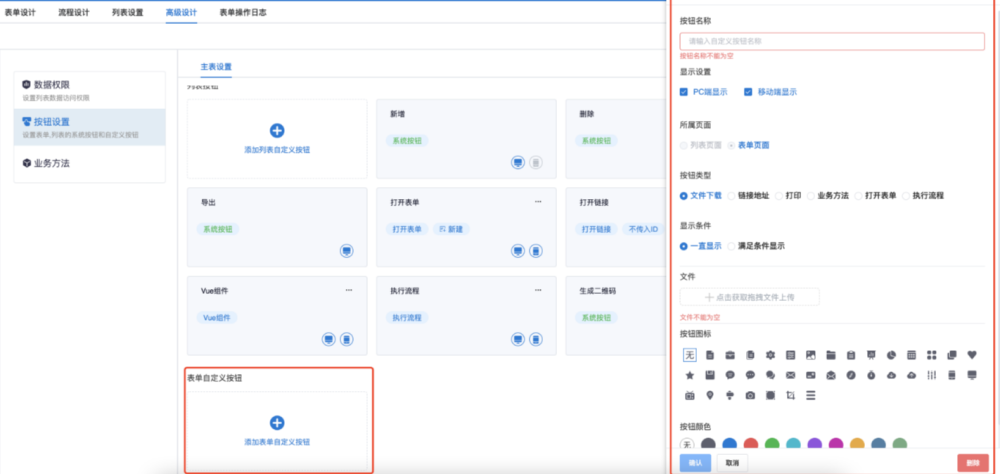Click the 取消 button
The width and height of the screenshot is (1000, 474).
[733, 463]
